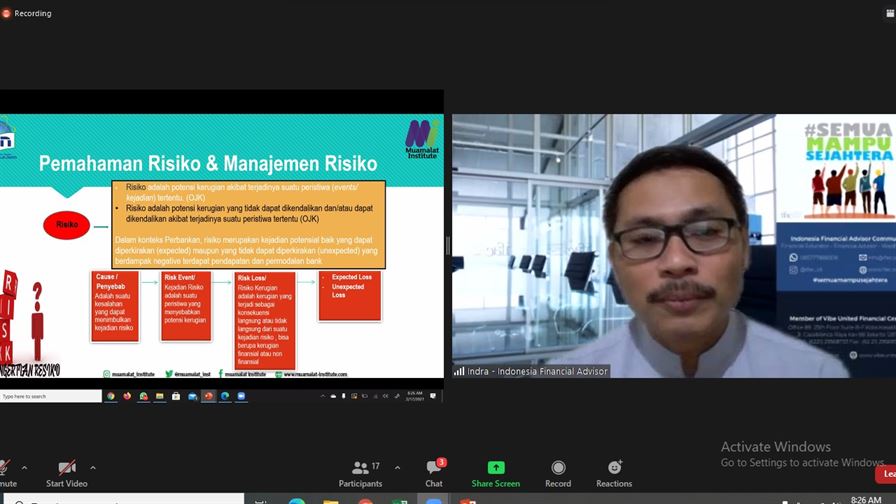Image resolution: width=896 pixels, height=504 pixels.
Task: Click the shared screen's Windows search box
Action: [x=50, y=396]
